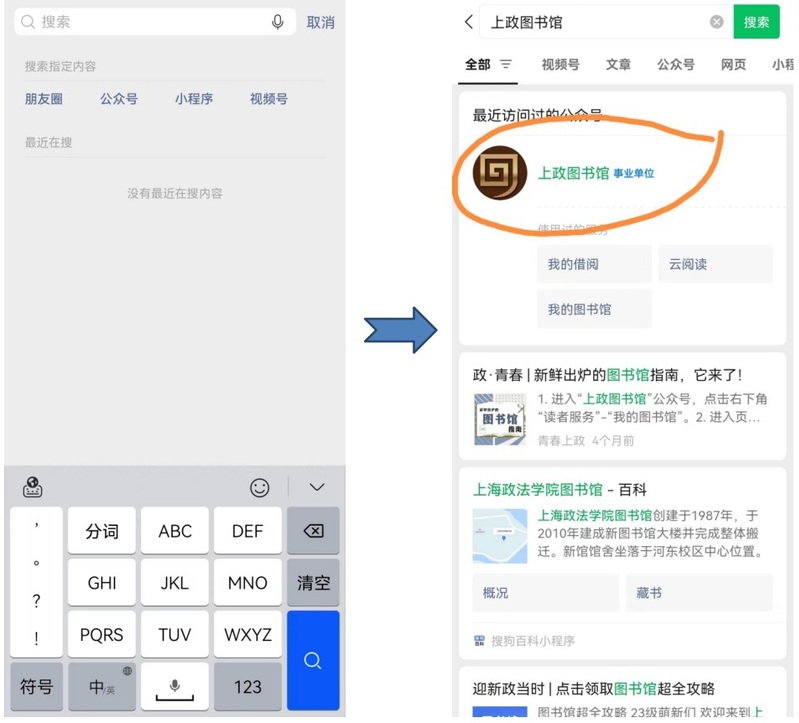
Task: Switch to the 文章 tab
Action: pyautogui.click(x=618, y=64)
